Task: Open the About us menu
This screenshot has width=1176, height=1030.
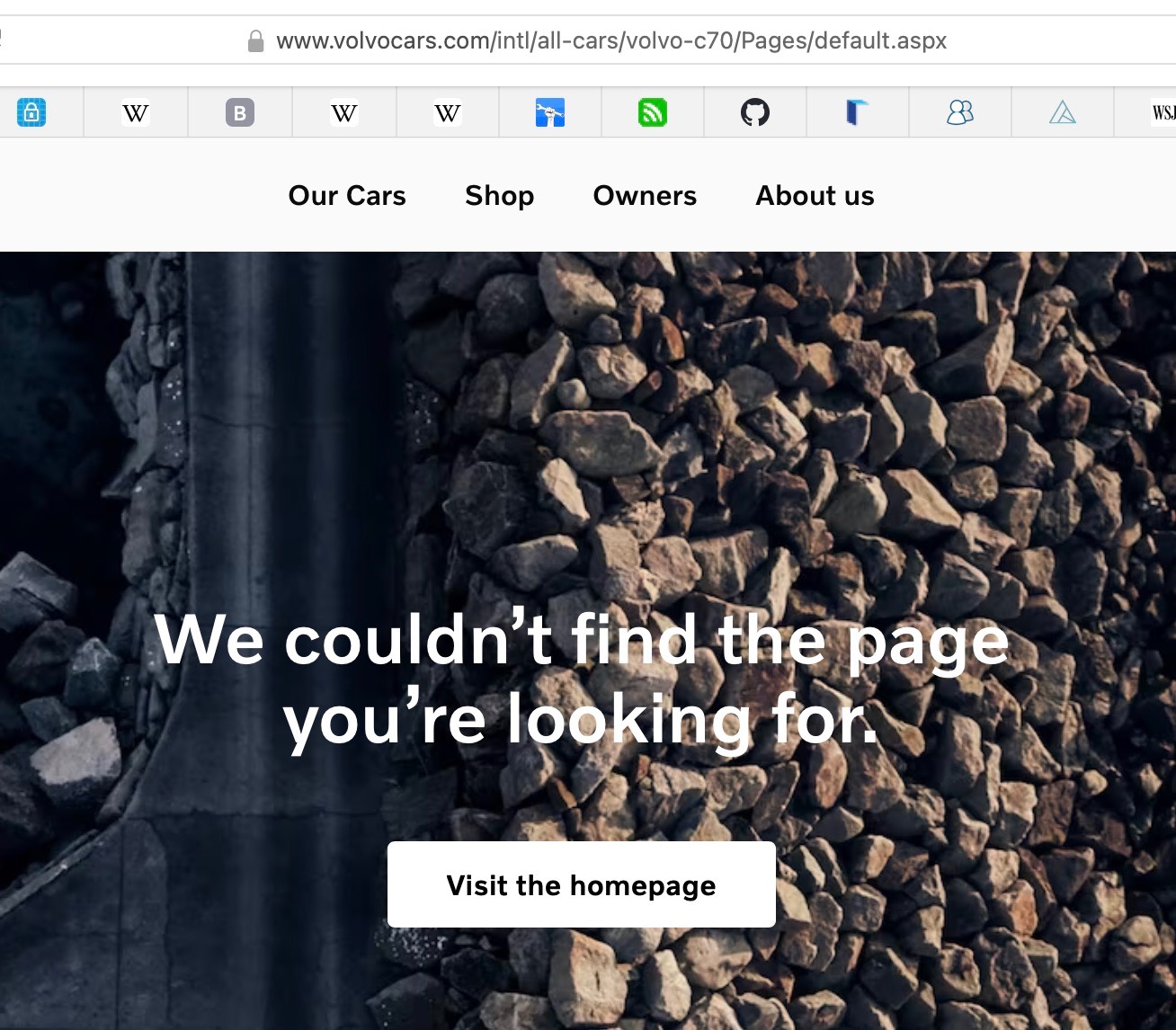Action: point(815,196)
